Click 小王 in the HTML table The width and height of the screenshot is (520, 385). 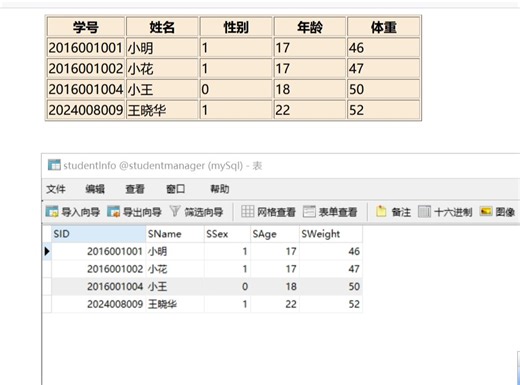click(x=162, y=89)
